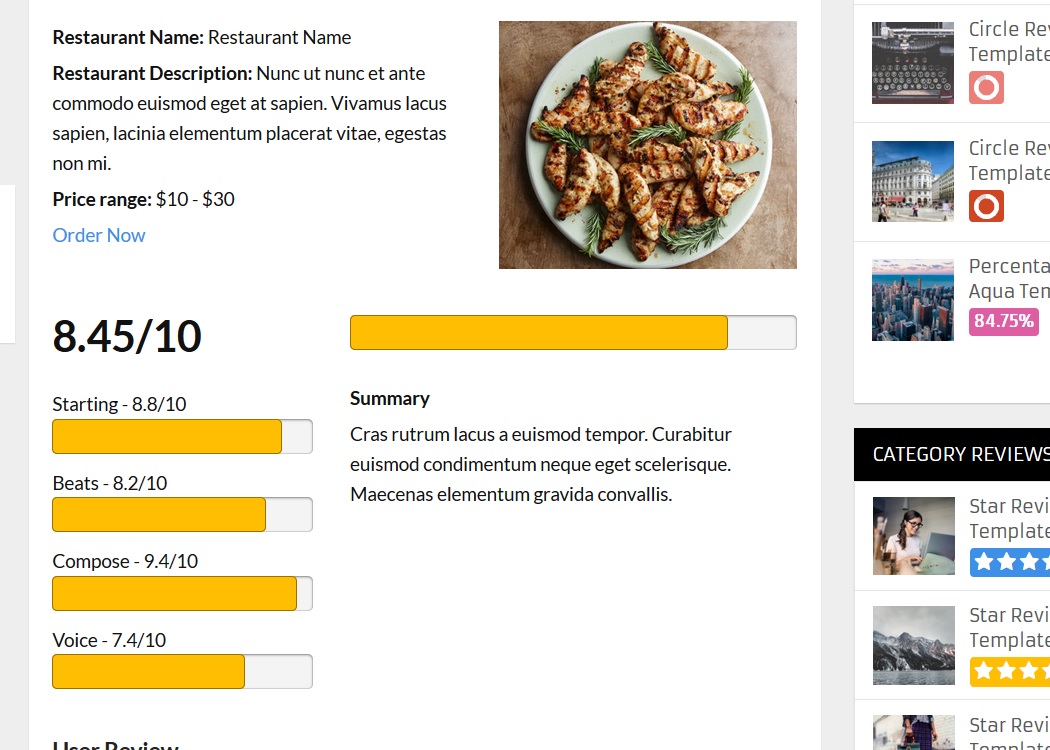Click the Starting 8.8/10 rating bar
1050x750 pixels.
[182, 437]
